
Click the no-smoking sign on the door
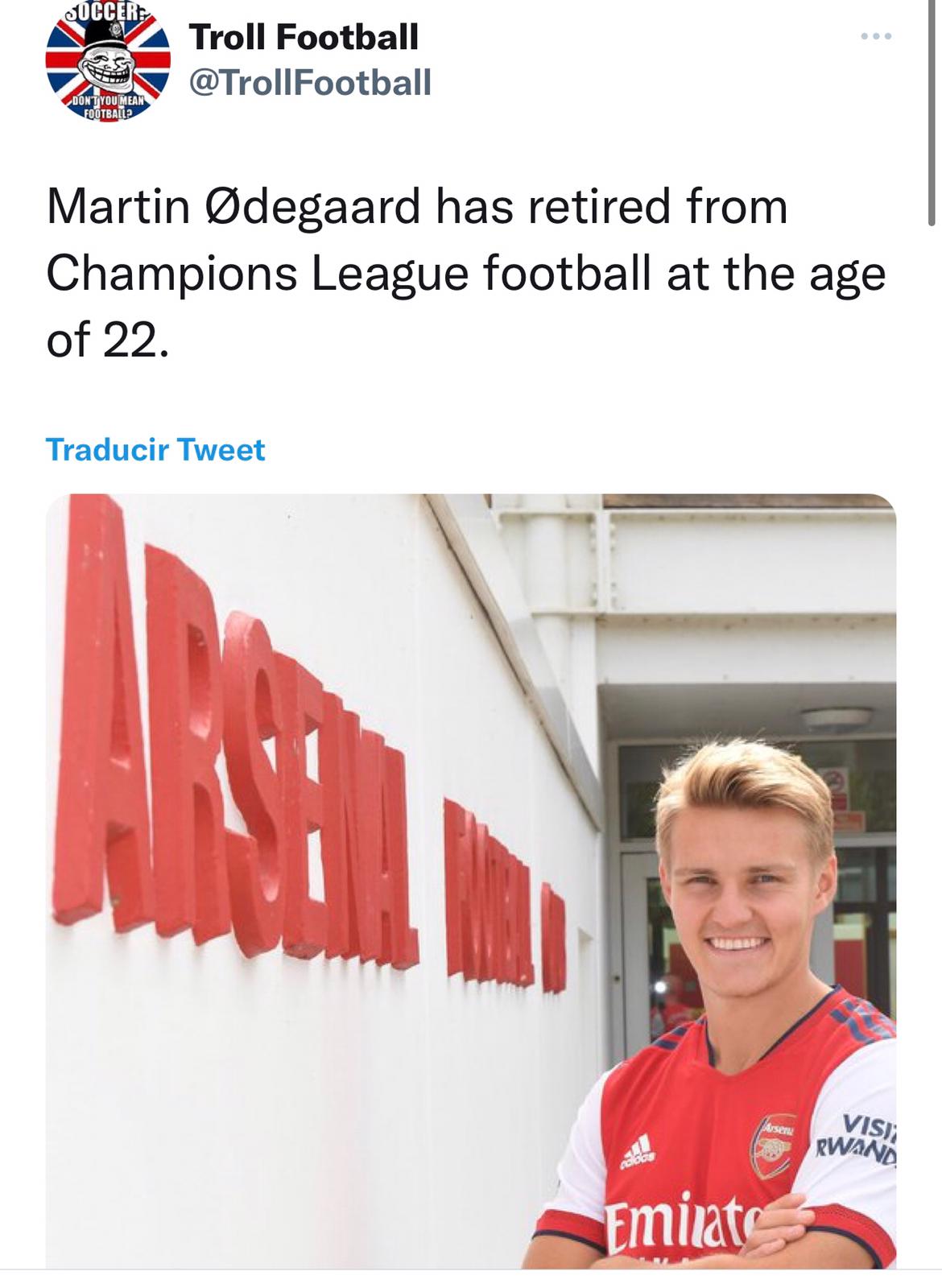(835, 779)
